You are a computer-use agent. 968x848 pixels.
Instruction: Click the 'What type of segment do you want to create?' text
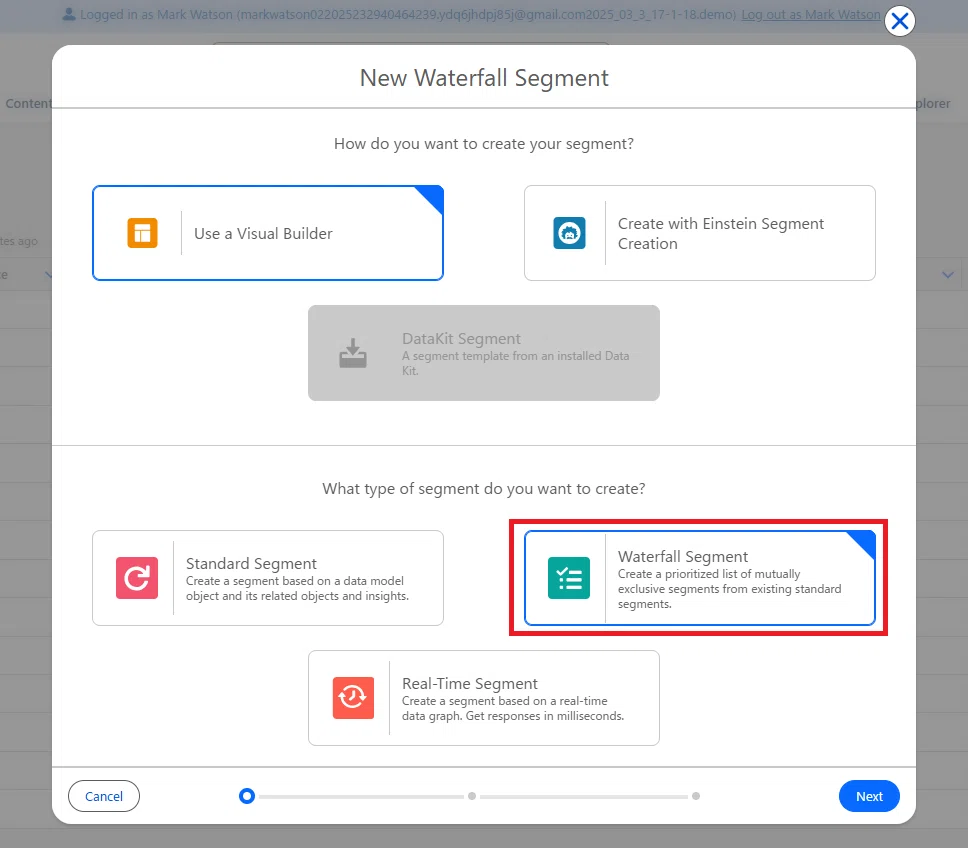click(x=484, y=489)
